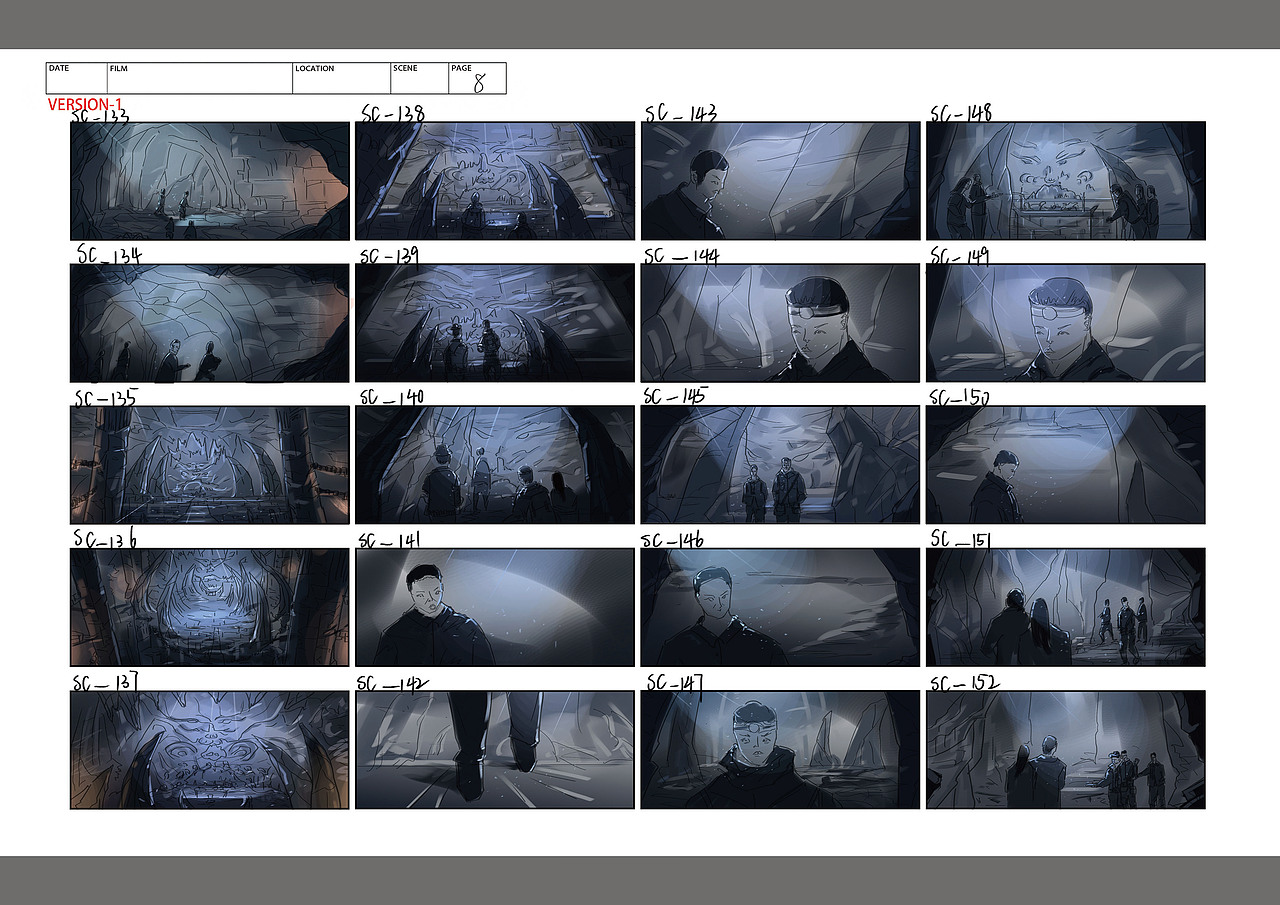Screen dimensions: 1280x905
Task: Select storyboard panel SC-150
Action: (1066, 465)
